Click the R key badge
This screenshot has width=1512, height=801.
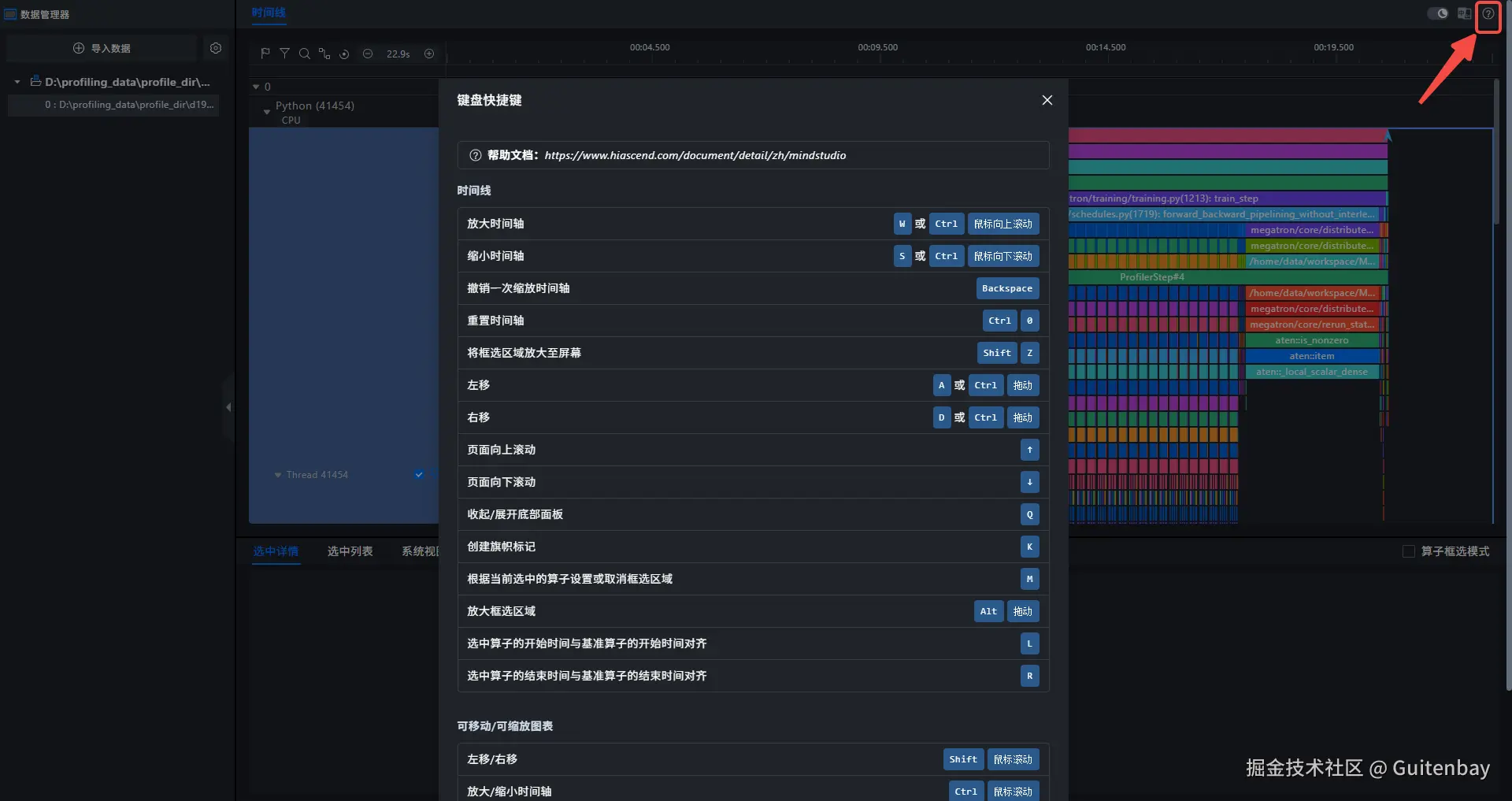[x=1030, y=676]
